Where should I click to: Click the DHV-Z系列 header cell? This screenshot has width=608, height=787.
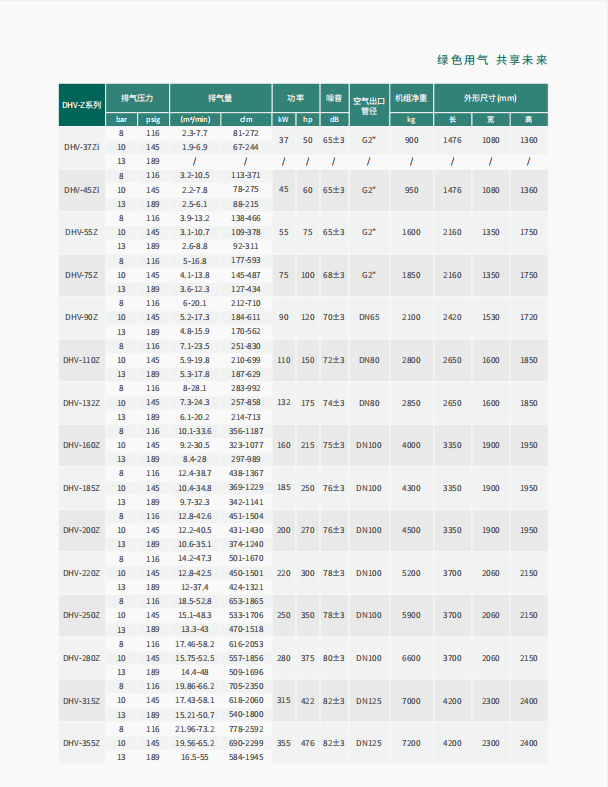(82, 105)
